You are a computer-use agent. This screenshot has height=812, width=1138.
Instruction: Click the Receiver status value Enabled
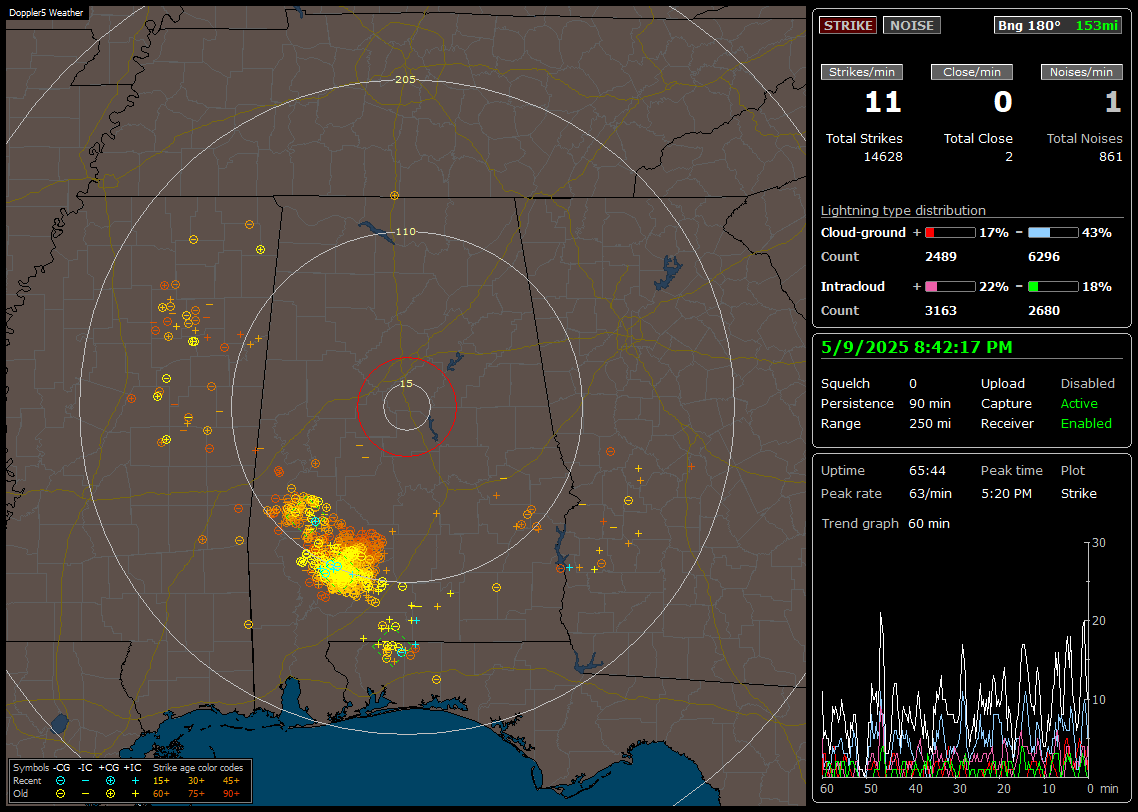click(1086, 424)
